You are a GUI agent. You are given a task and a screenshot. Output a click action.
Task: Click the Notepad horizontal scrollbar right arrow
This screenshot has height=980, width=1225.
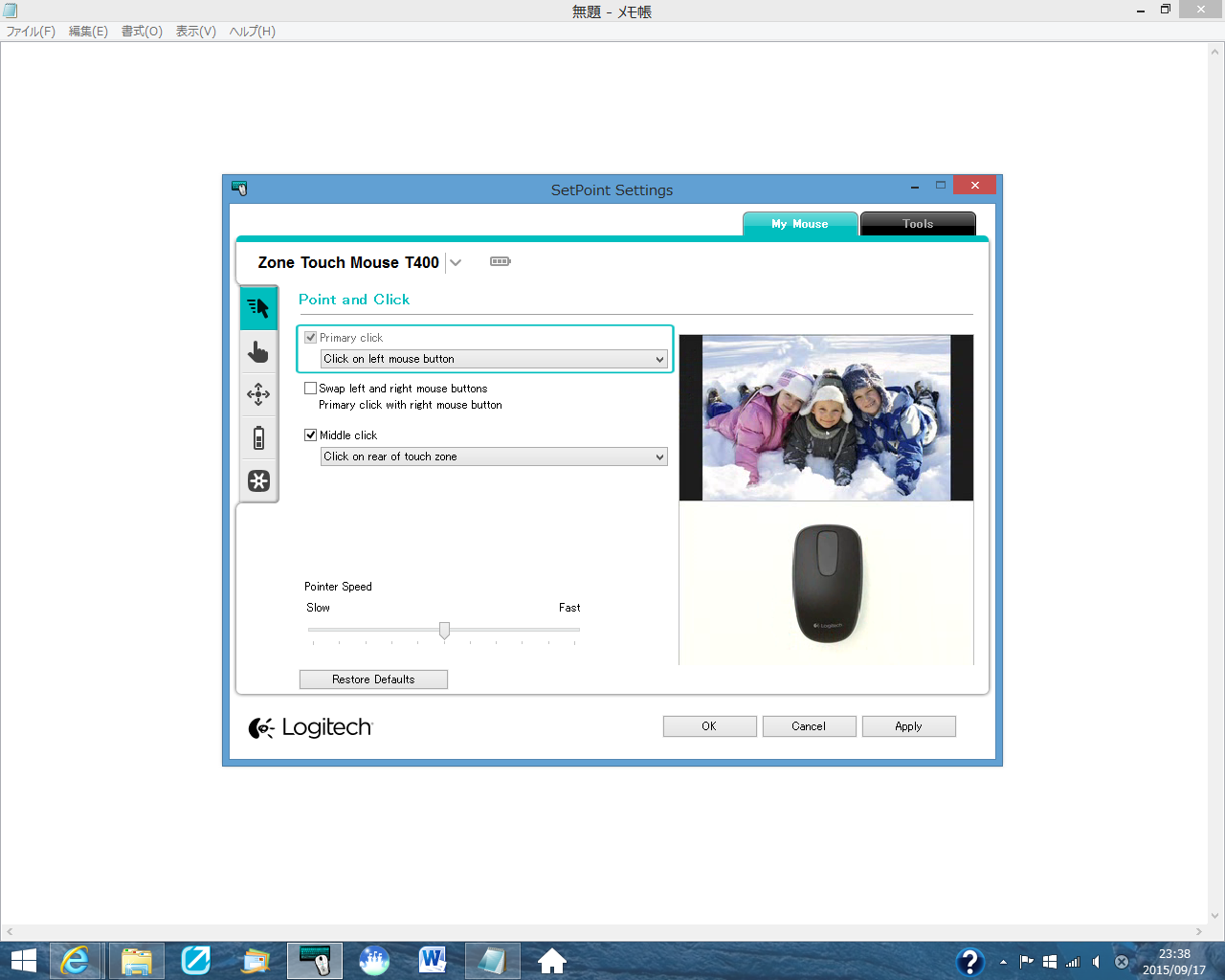point(1198,931)
